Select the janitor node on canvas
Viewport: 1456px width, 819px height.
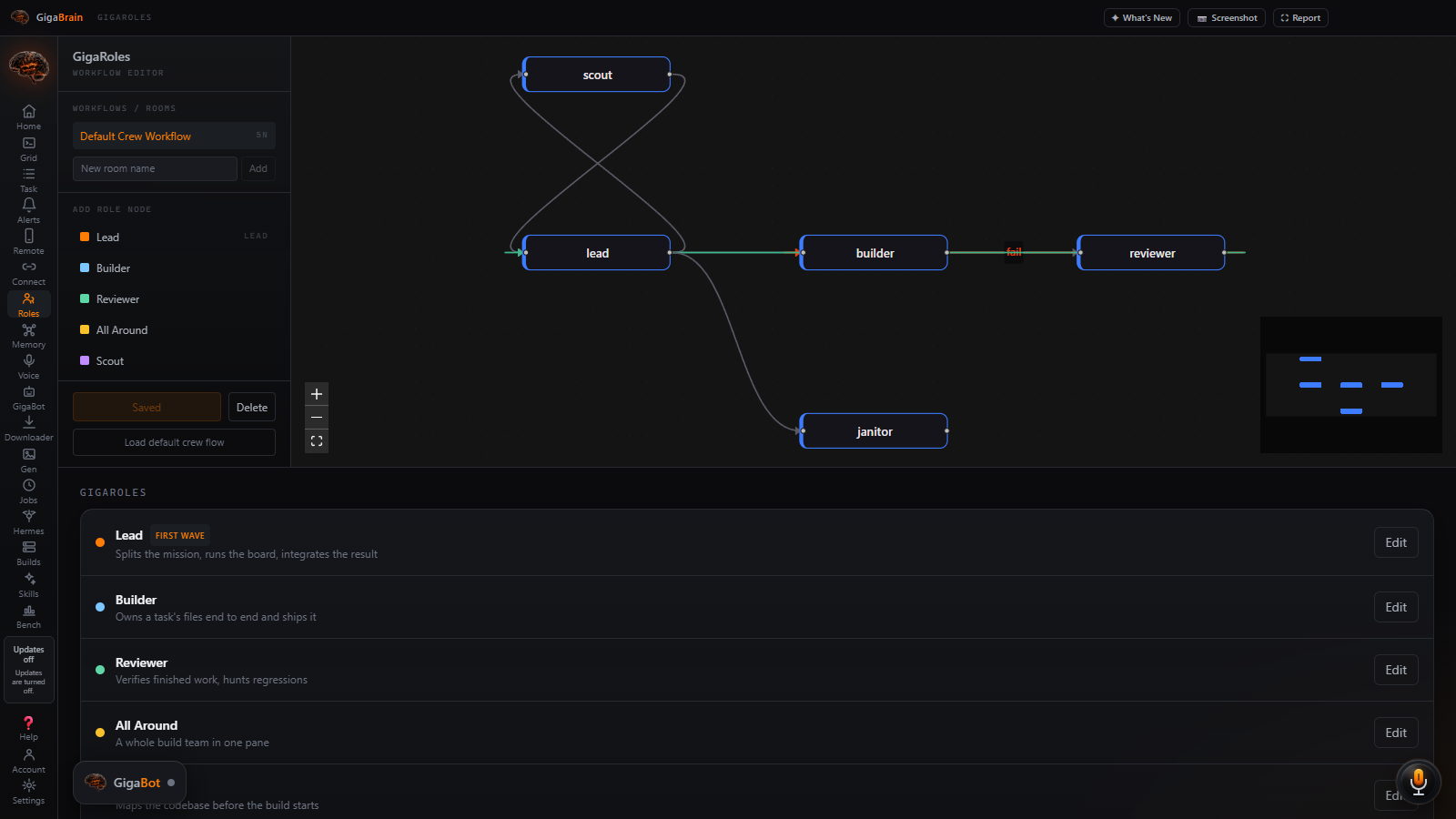pos(874,431)
